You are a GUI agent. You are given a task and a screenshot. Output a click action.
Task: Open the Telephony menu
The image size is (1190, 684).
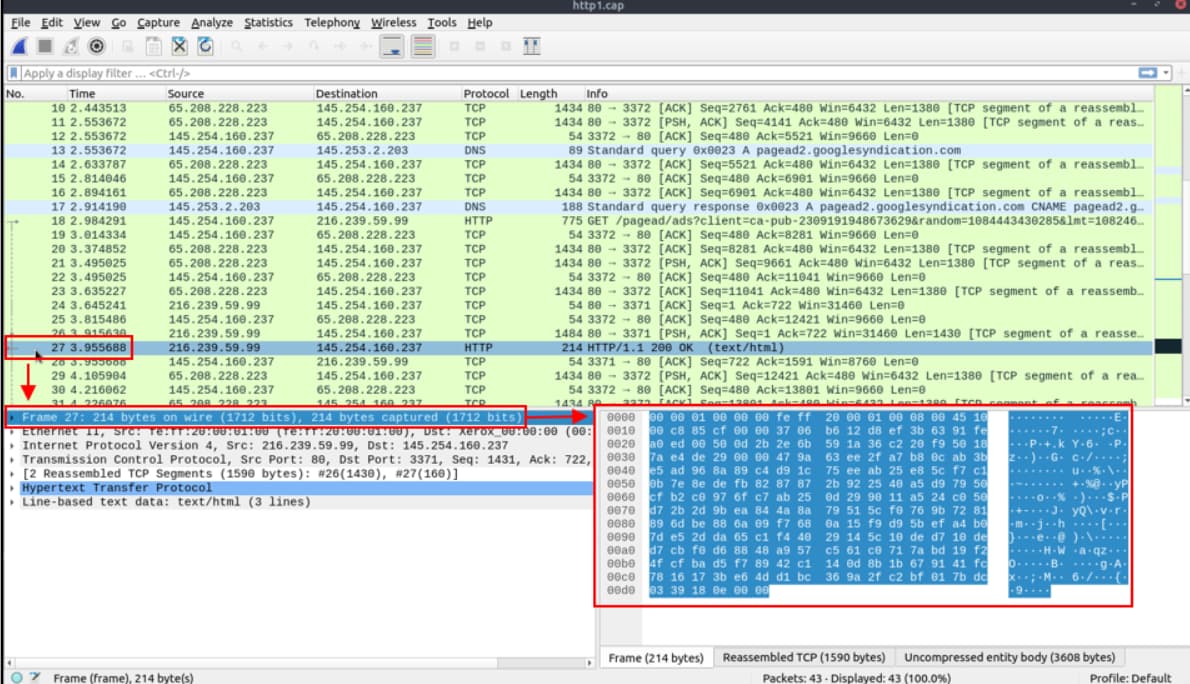332,23
